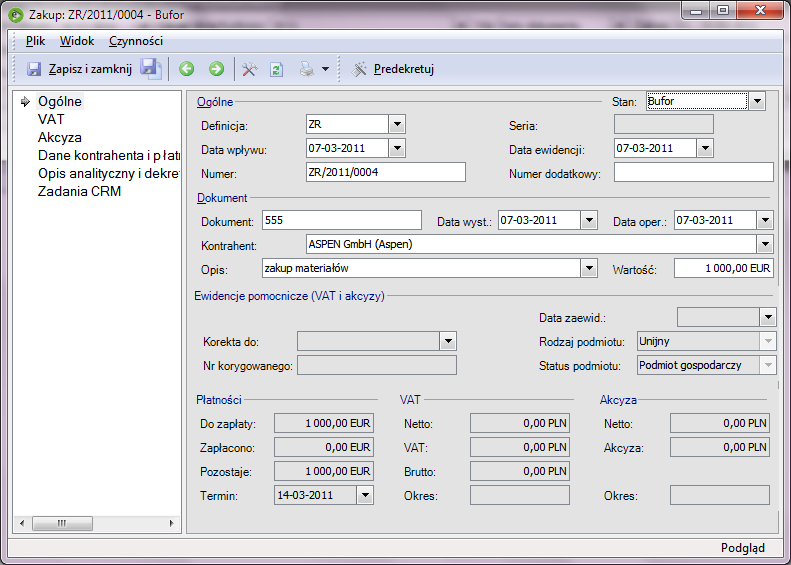This screenshot has height=565, width=791.
Task: Expand the Stan dropdown showing Bufor
Action: (757, 101)
